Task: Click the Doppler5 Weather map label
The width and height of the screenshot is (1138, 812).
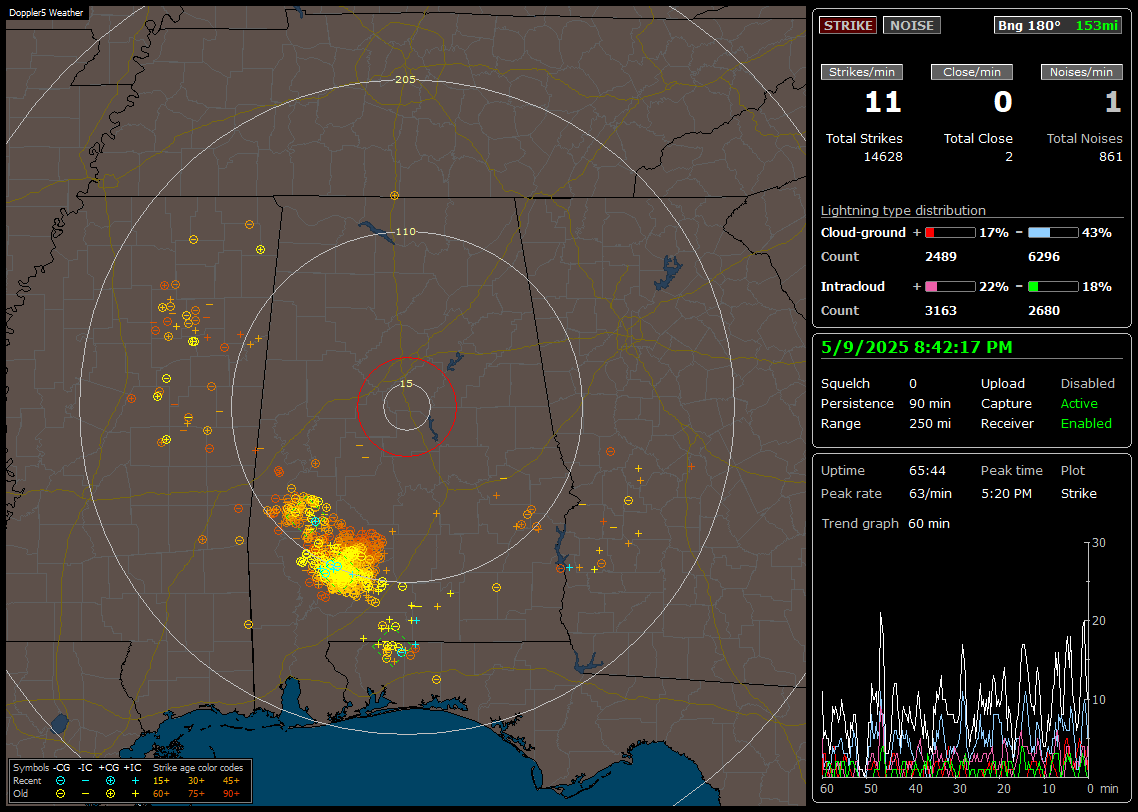Action: click(46, 13)
